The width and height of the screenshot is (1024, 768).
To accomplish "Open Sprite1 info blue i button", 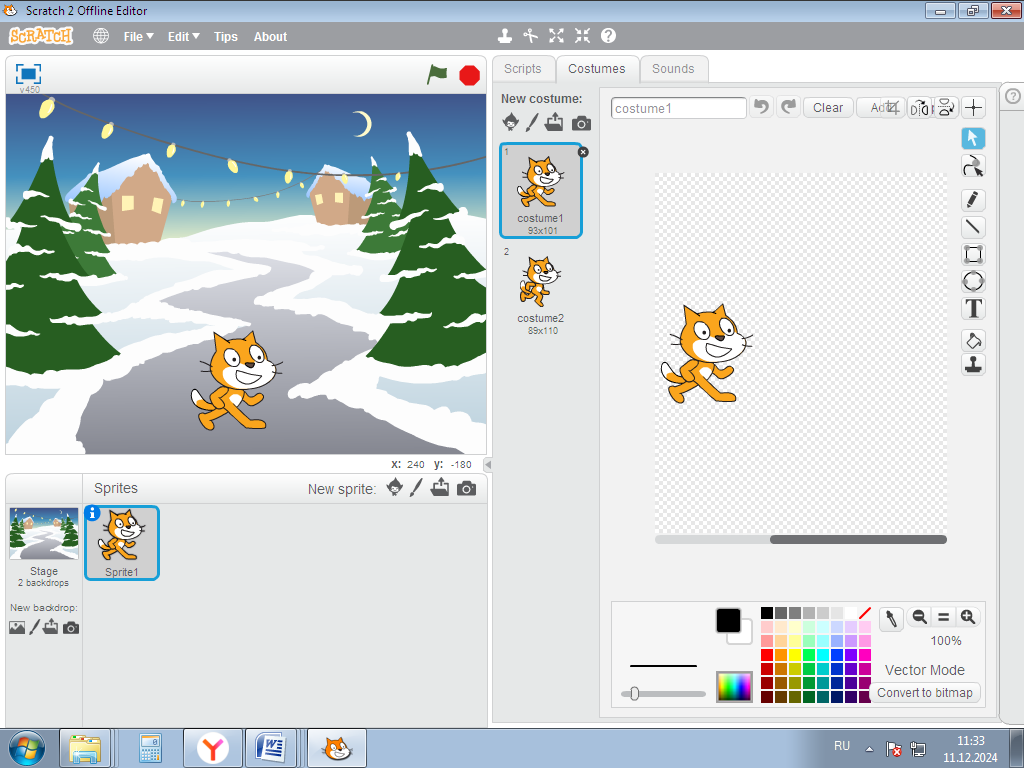I will (x=93, y=513).
